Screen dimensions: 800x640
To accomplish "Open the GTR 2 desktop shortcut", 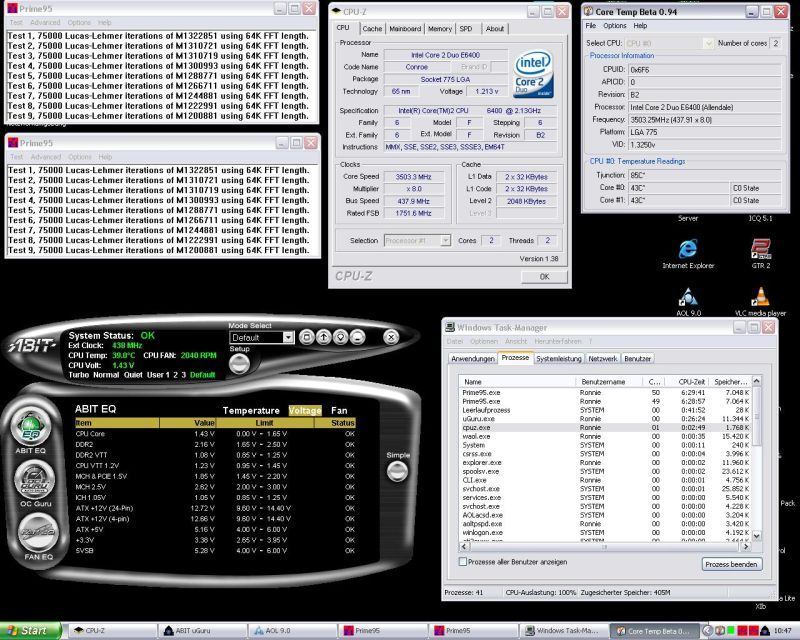I will 761,254.
